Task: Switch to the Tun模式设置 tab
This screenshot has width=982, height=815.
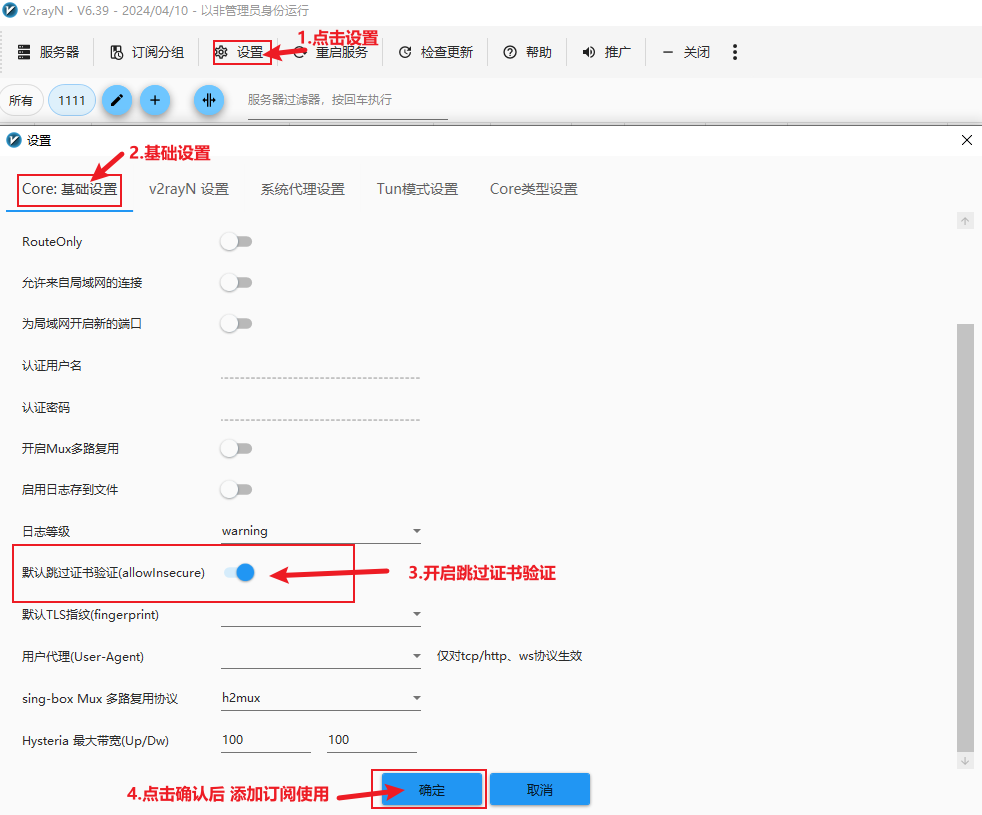Action: tap(417, 189)
